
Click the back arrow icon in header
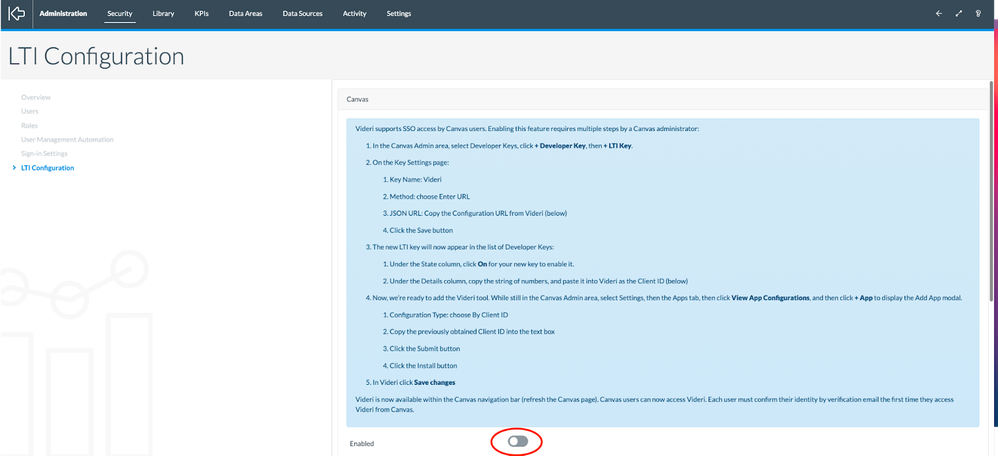coord(939,13)
